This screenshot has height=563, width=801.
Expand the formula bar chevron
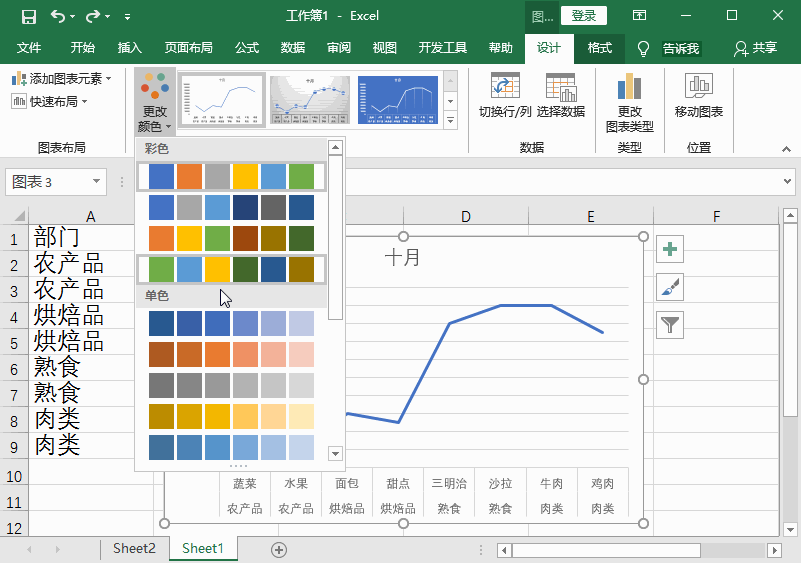pos(787,181)
